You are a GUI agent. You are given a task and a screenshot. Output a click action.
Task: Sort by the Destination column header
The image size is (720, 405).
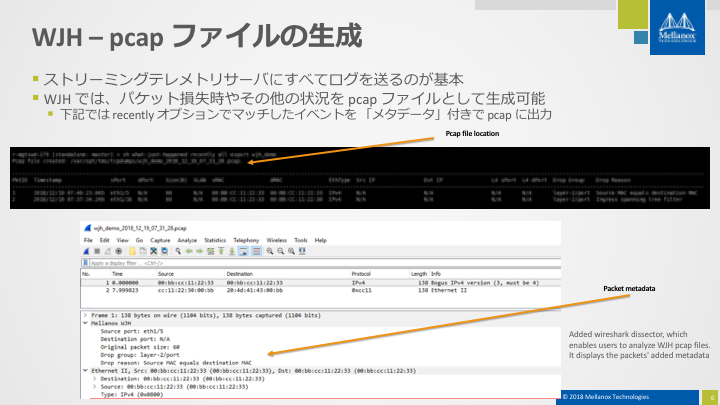point(240,274)
